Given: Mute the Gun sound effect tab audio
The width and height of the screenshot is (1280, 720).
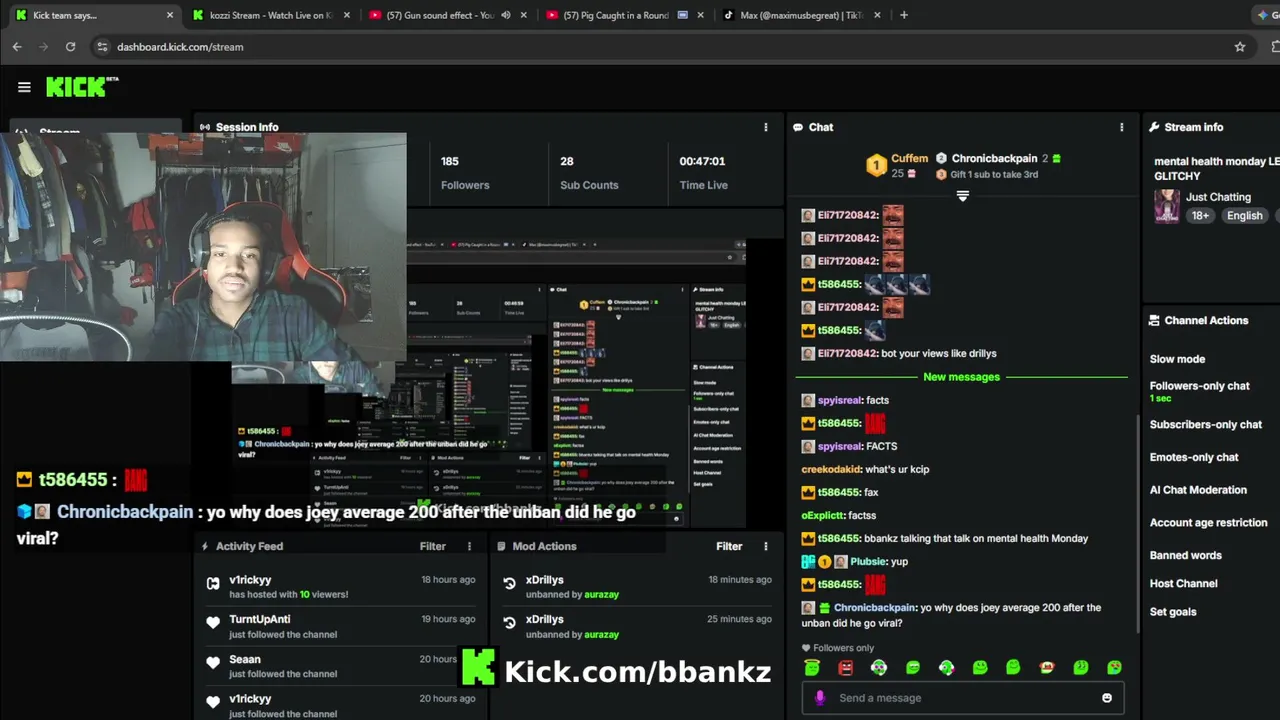Looking at the screenshot, I should 505,15.
